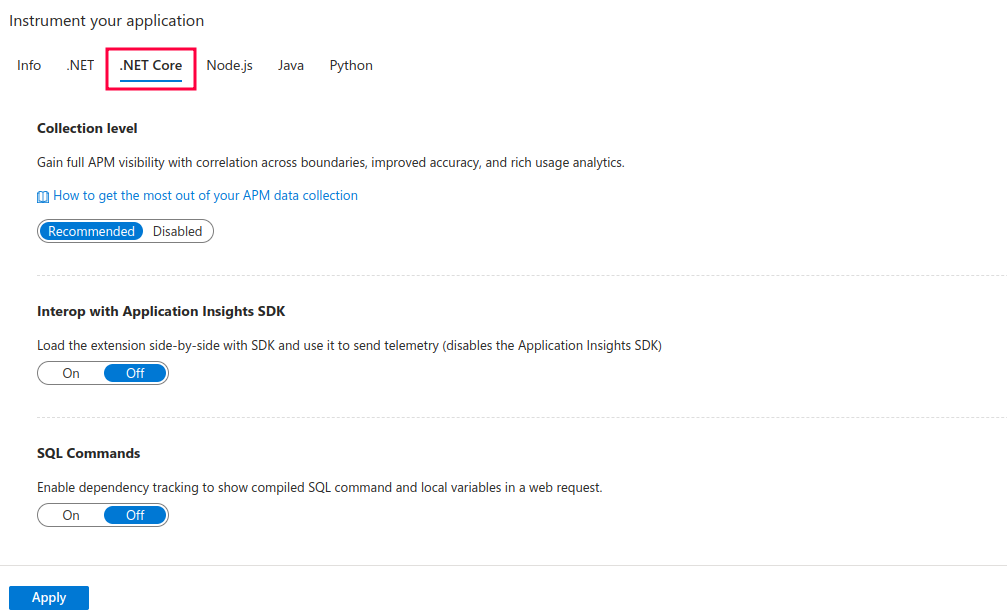Click the book icon beside the APM link

43,197
